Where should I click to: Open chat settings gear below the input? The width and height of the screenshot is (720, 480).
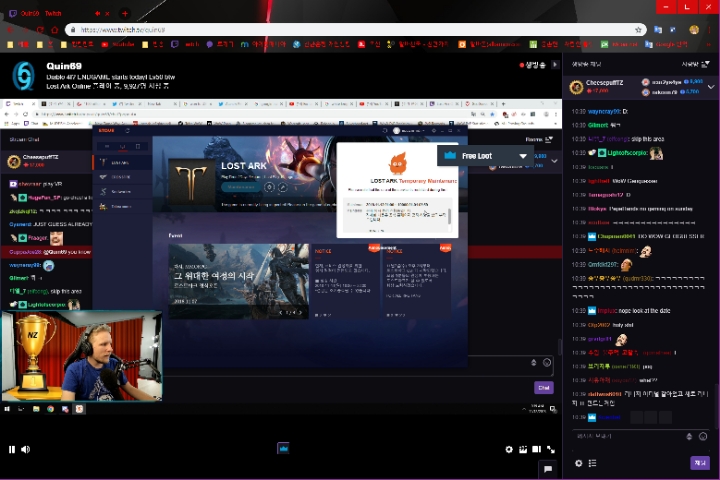click(579, 463)
